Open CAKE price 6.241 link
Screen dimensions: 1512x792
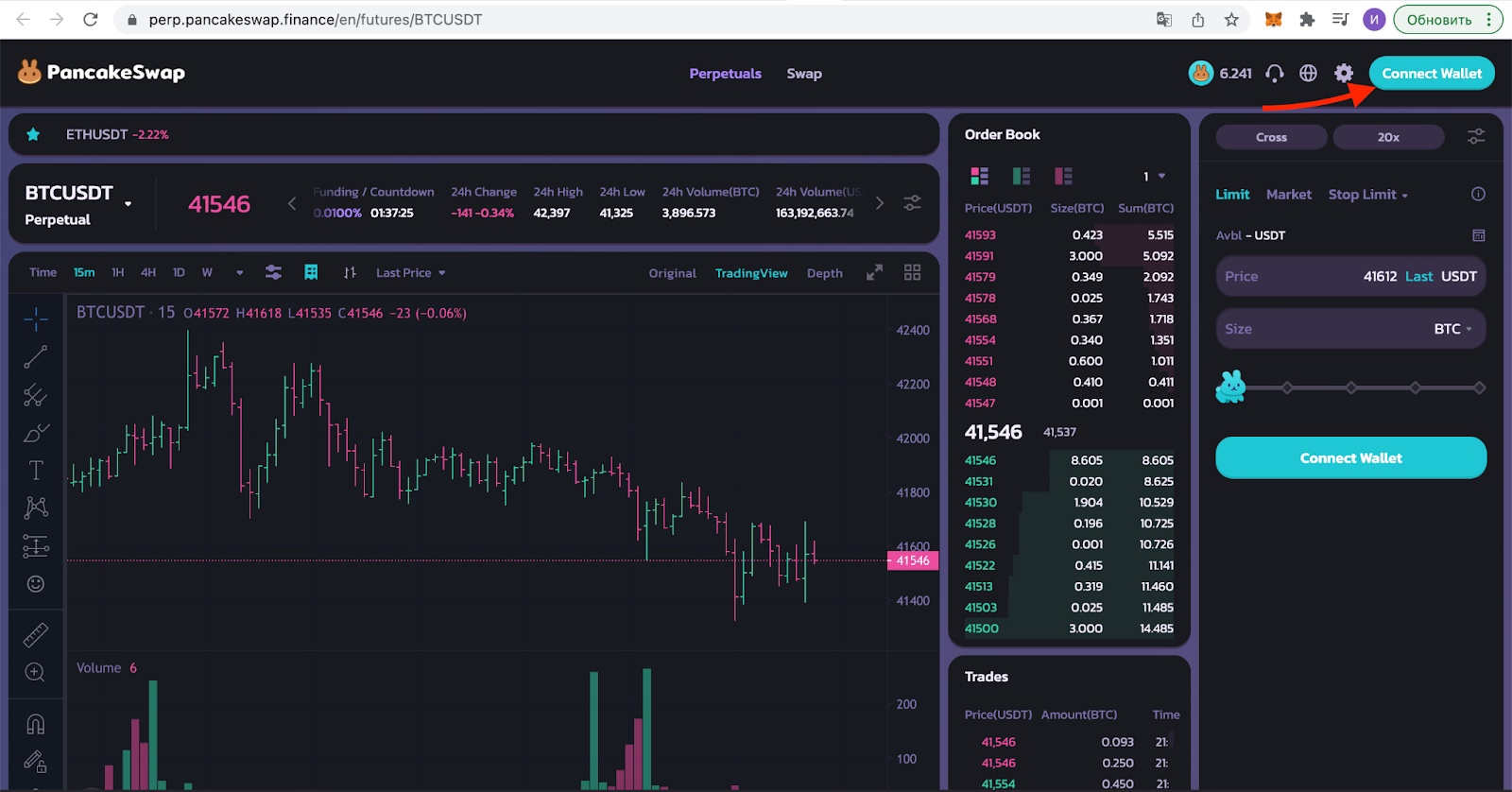(1220, 73)
